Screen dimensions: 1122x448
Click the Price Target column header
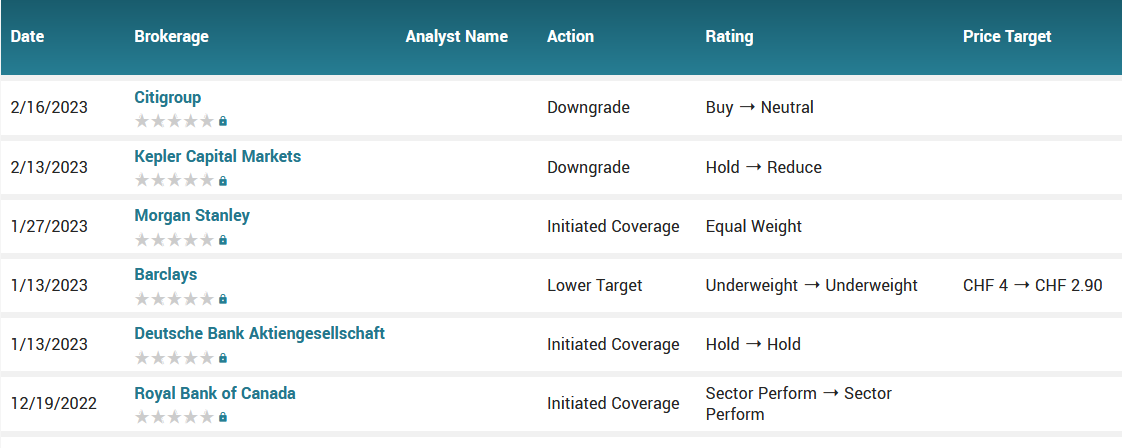click(1007, 36)
